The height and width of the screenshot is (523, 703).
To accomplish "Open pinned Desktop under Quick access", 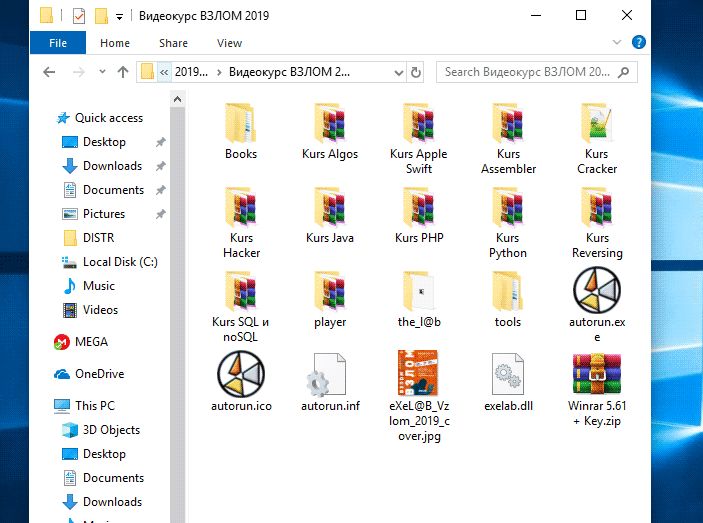I will pos(104,142).
